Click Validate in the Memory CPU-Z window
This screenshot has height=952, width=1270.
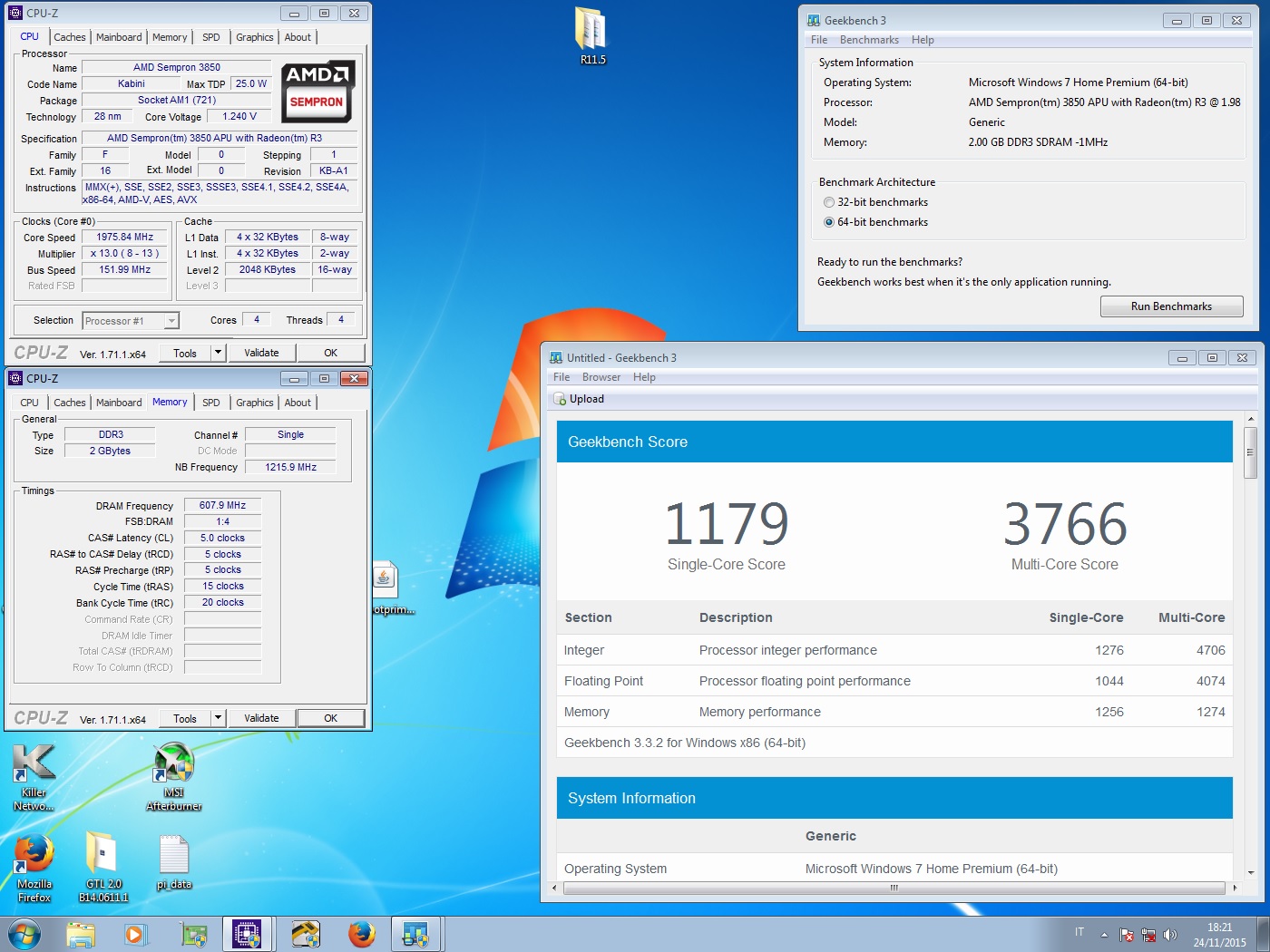click(x=261, y=718)
